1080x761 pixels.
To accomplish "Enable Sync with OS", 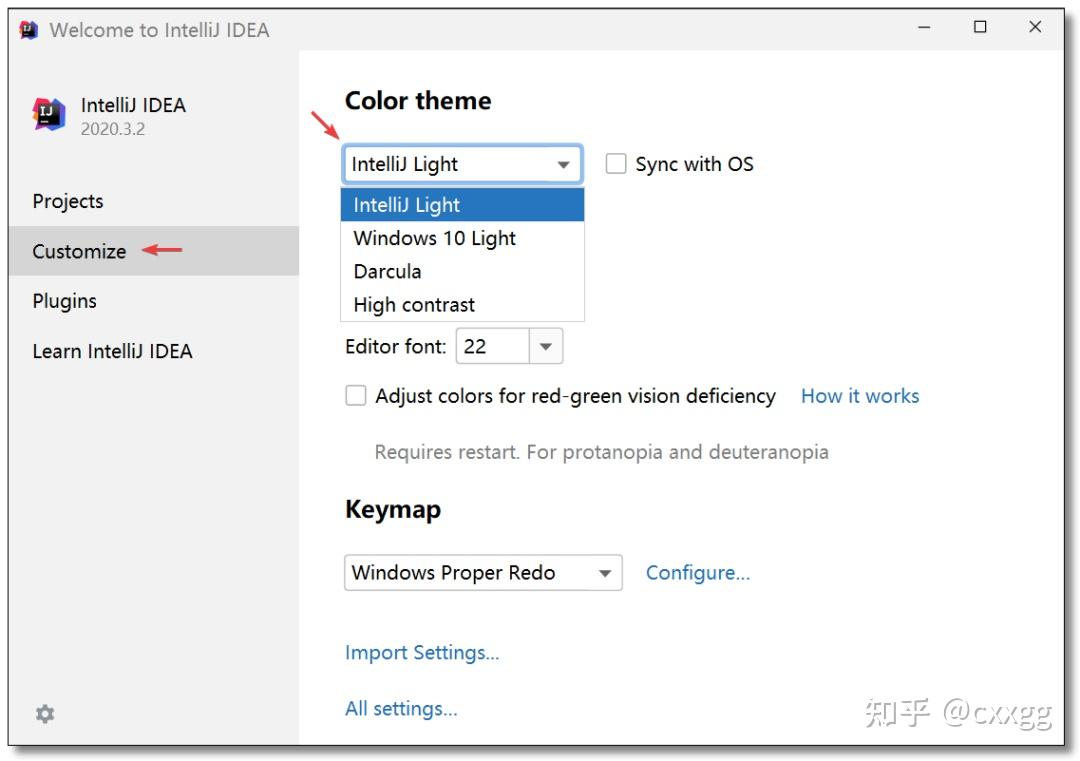I will click(615, 163).
